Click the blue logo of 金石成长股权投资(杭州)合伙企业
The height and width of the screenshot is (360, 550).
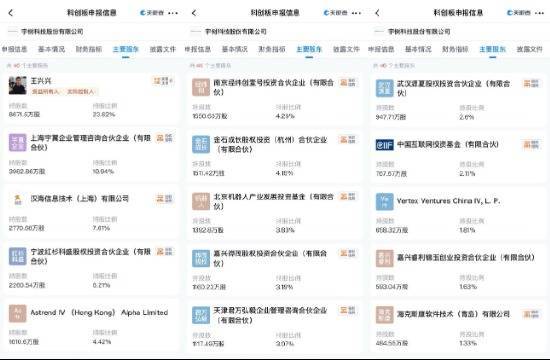click(201, 144)
